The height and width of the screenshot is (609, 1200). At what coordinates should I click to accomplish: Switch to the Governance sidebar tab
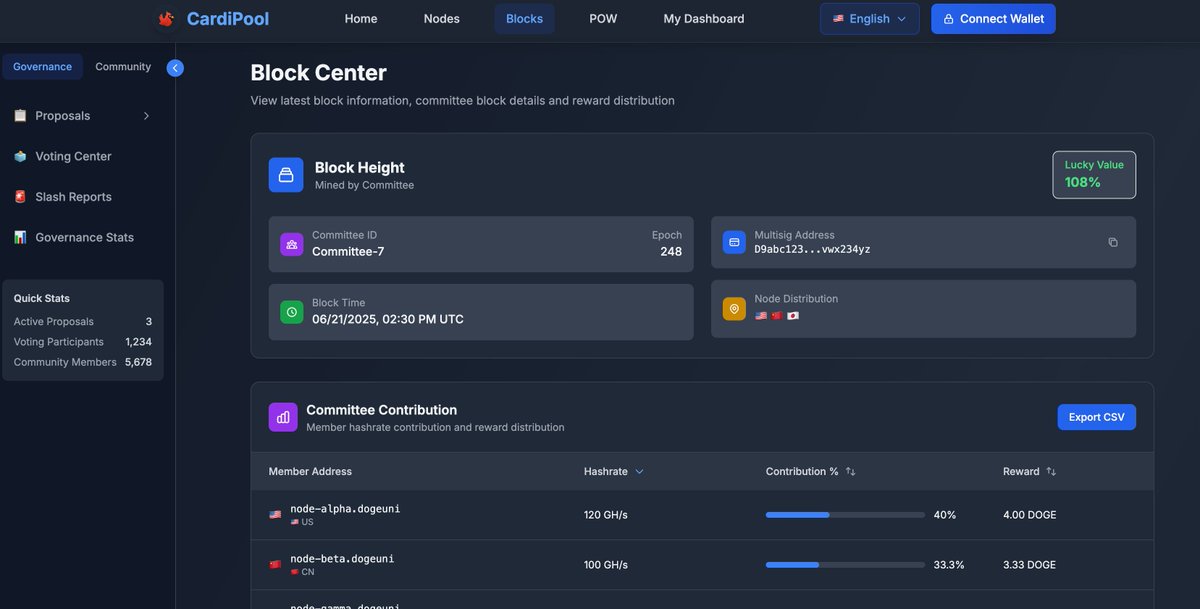[x=42, y=67]
